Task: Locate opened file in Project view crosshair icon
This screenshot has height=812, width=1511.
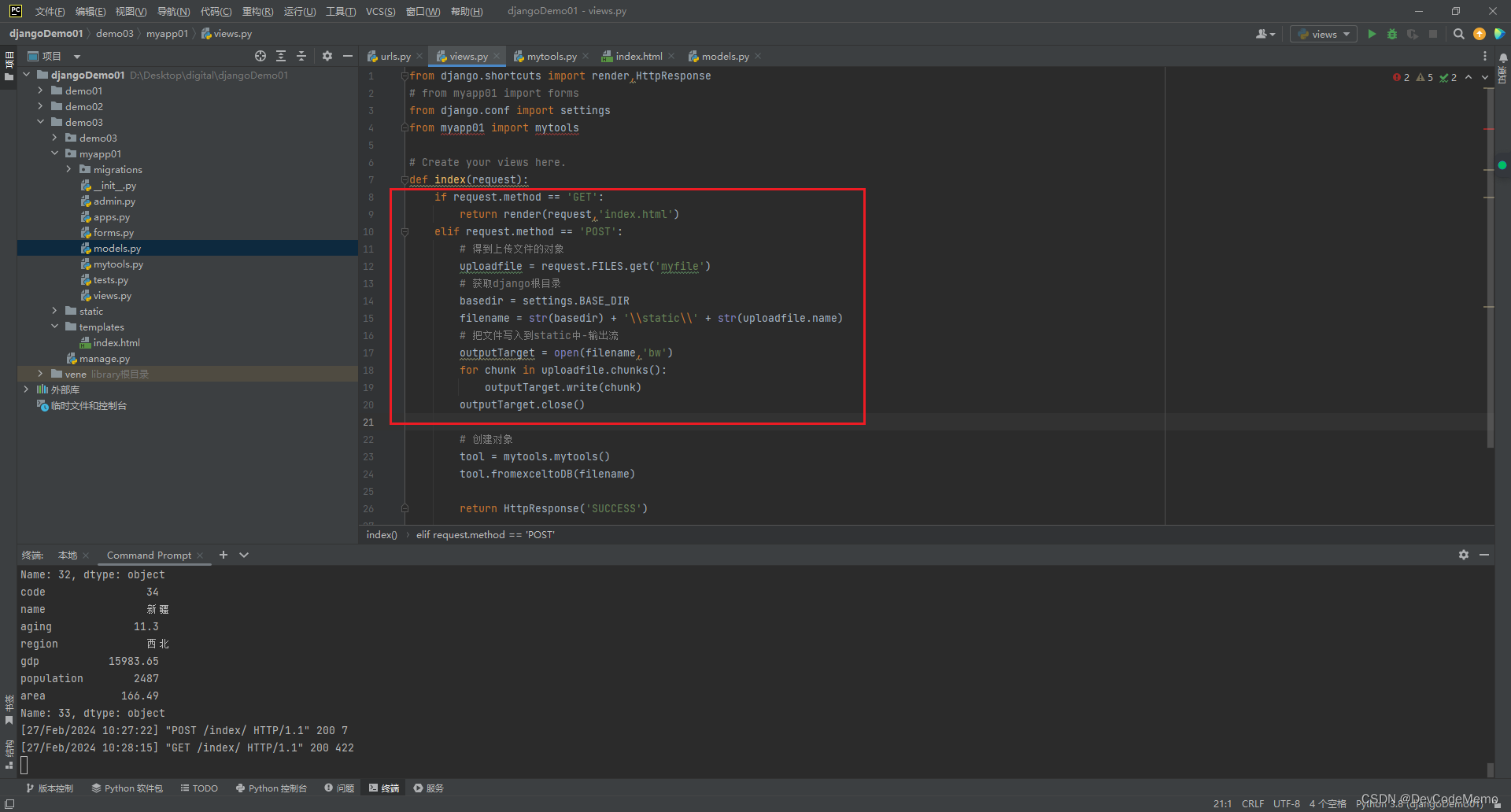Action: [x=260, y=56]
